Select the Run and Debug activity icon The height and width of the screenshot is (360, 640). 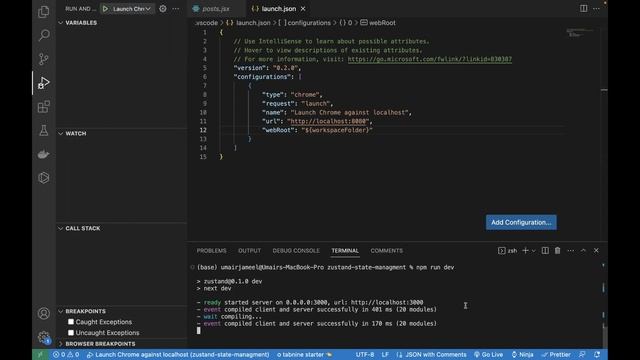(43, 83)
